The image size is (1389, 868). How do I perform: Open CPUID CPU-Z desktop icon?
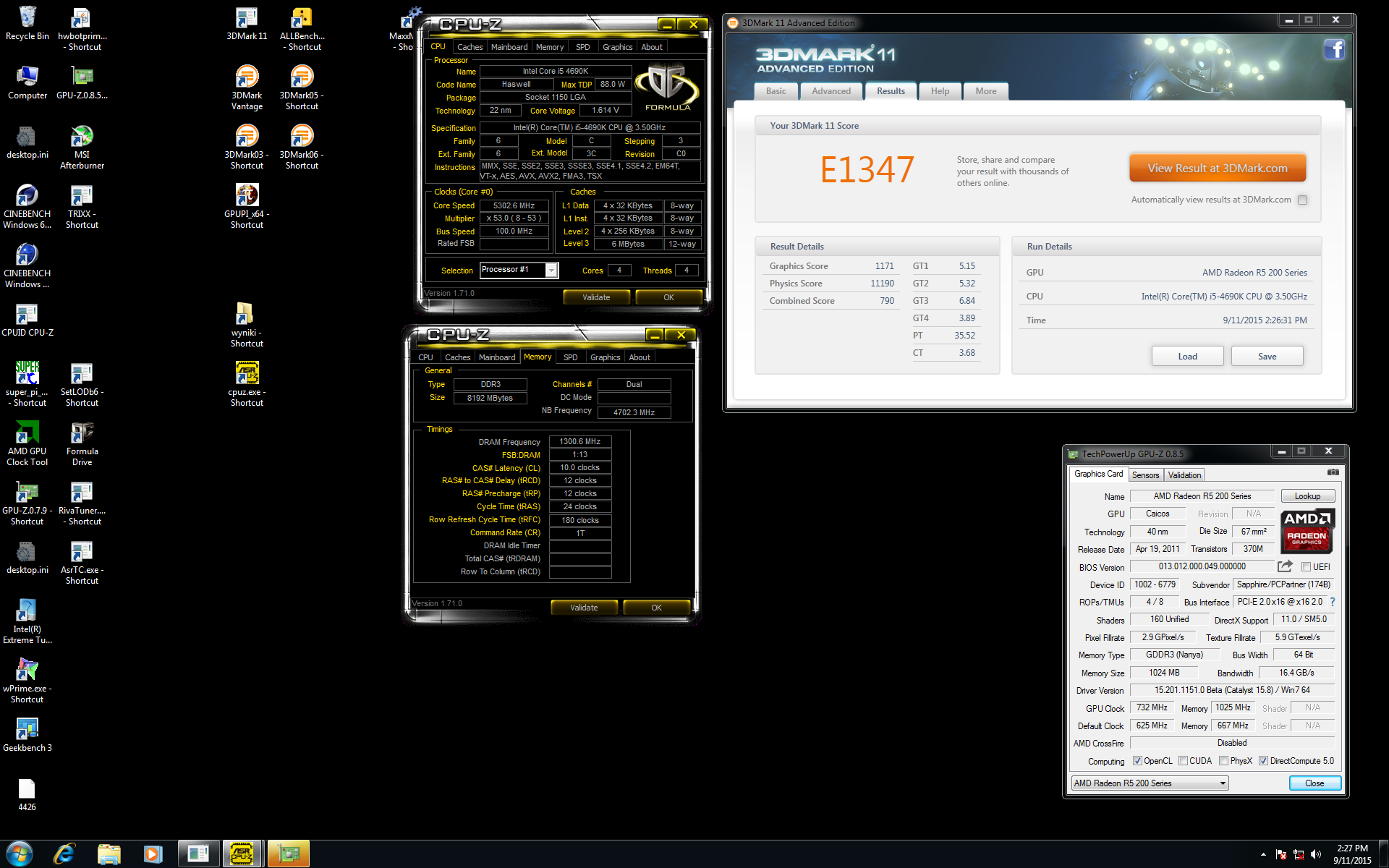[x=27, y=320]
